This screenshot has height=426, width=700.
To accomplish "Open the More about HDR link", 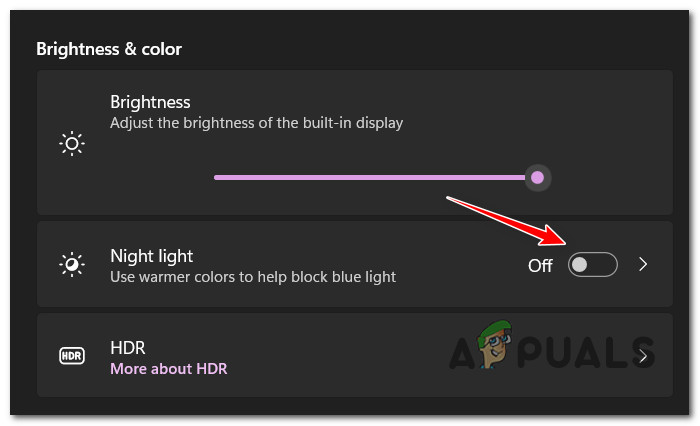I will pyautogui.click(x=168, y=369).
